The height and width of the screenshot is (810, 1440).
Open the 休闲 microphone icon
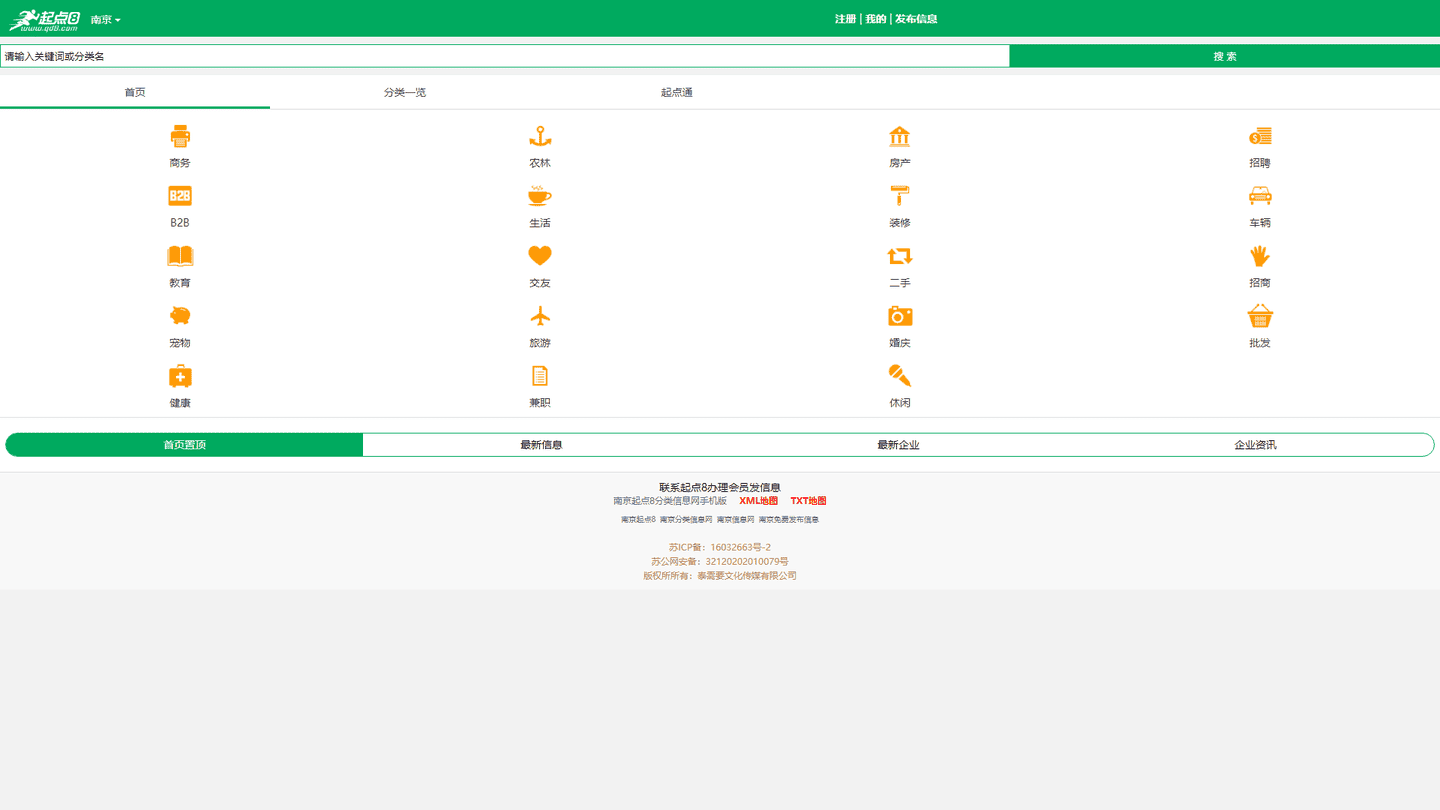(x=900, y=376)
